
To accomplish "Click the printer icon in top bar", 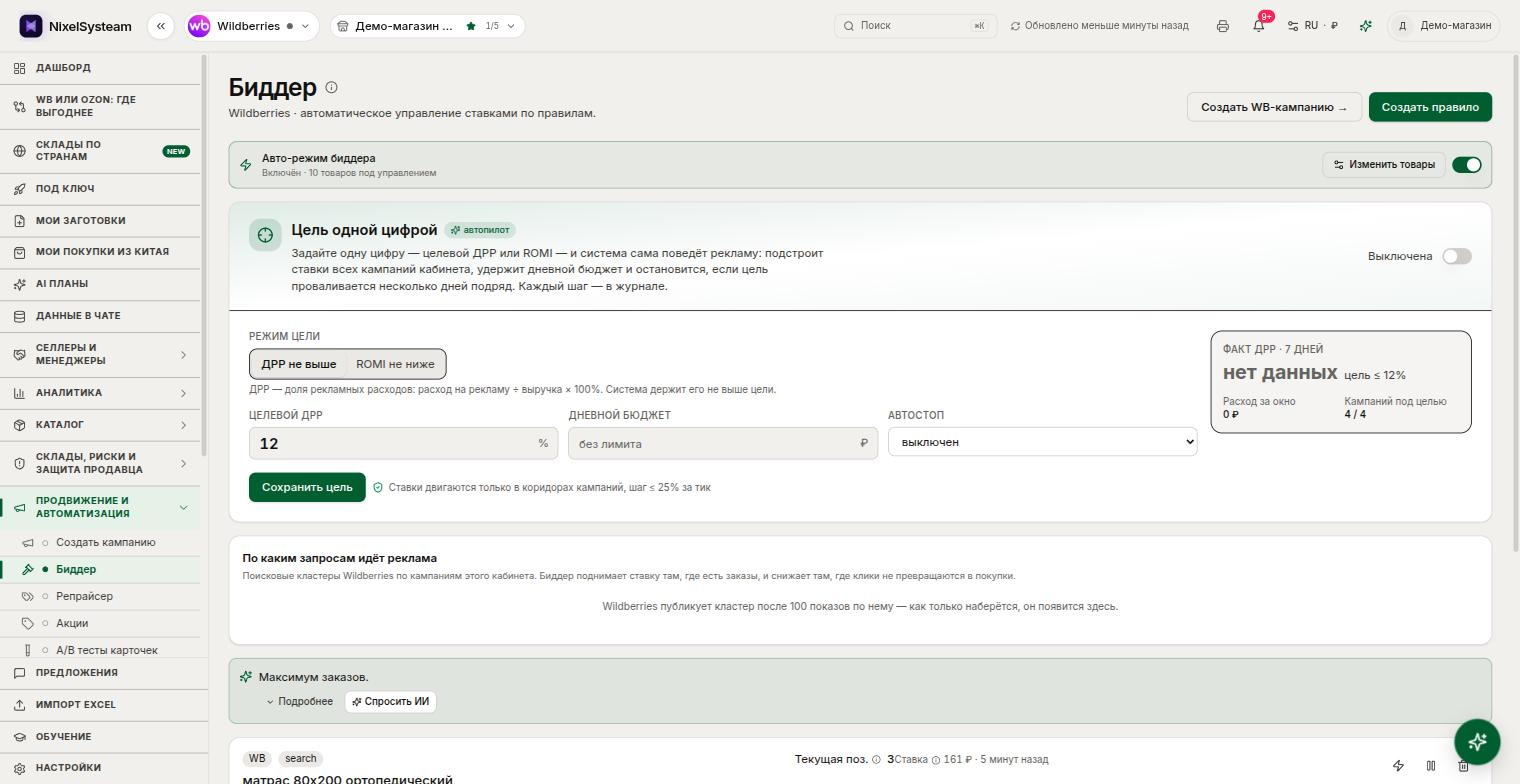I will pyautogui.click(x=1222, y=26).
